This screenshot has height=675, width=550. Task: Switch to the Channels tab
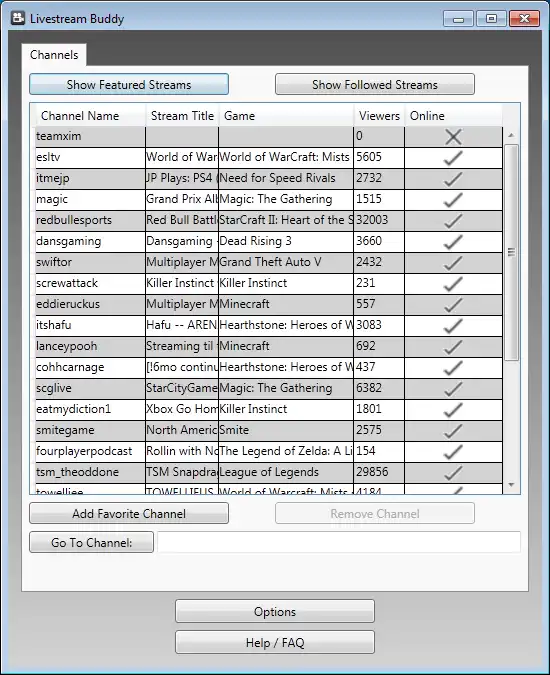click(x=54, y=55)
